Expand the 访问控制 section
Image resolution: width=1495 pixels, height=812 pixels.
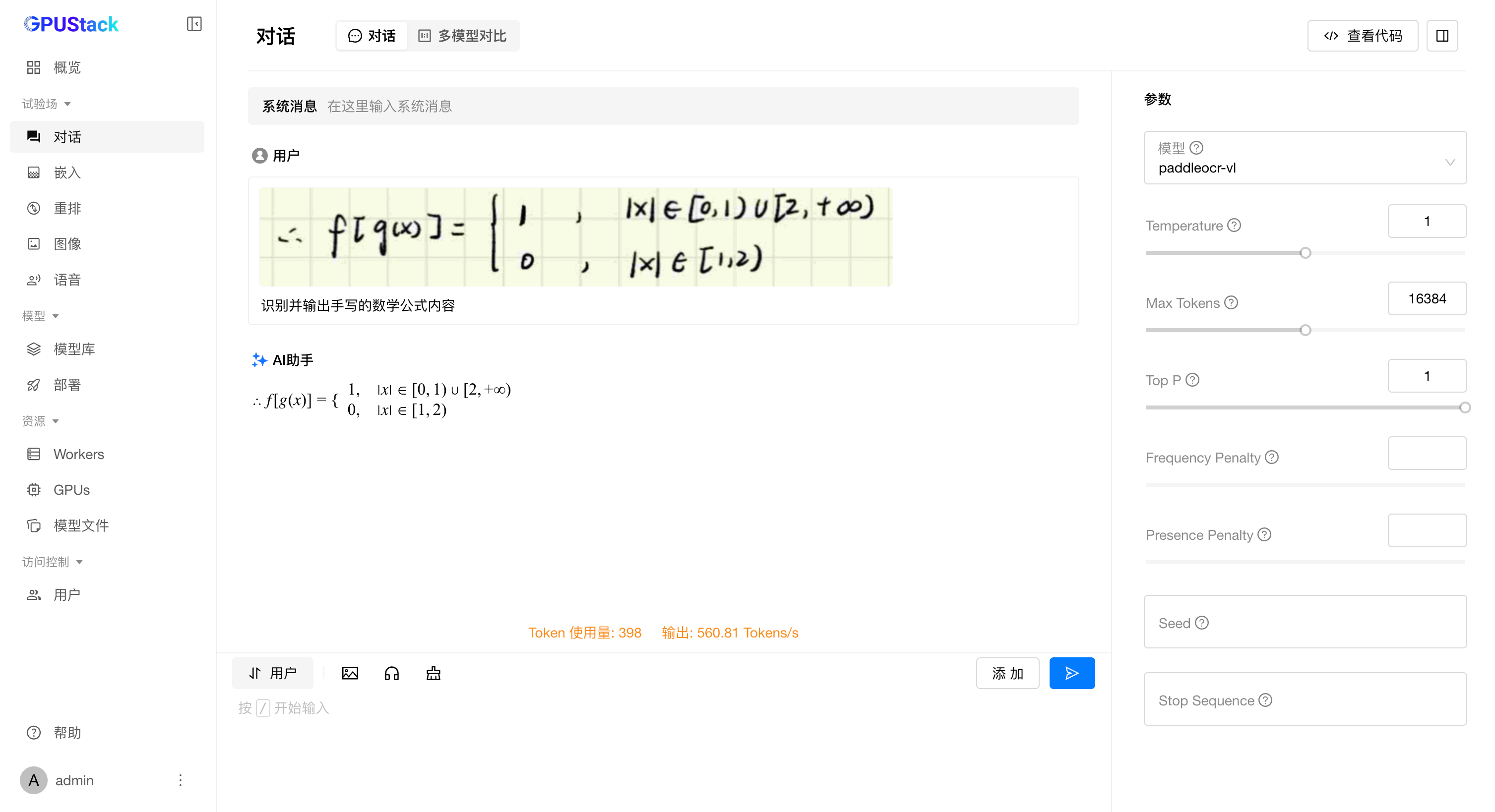click(53, 562)
